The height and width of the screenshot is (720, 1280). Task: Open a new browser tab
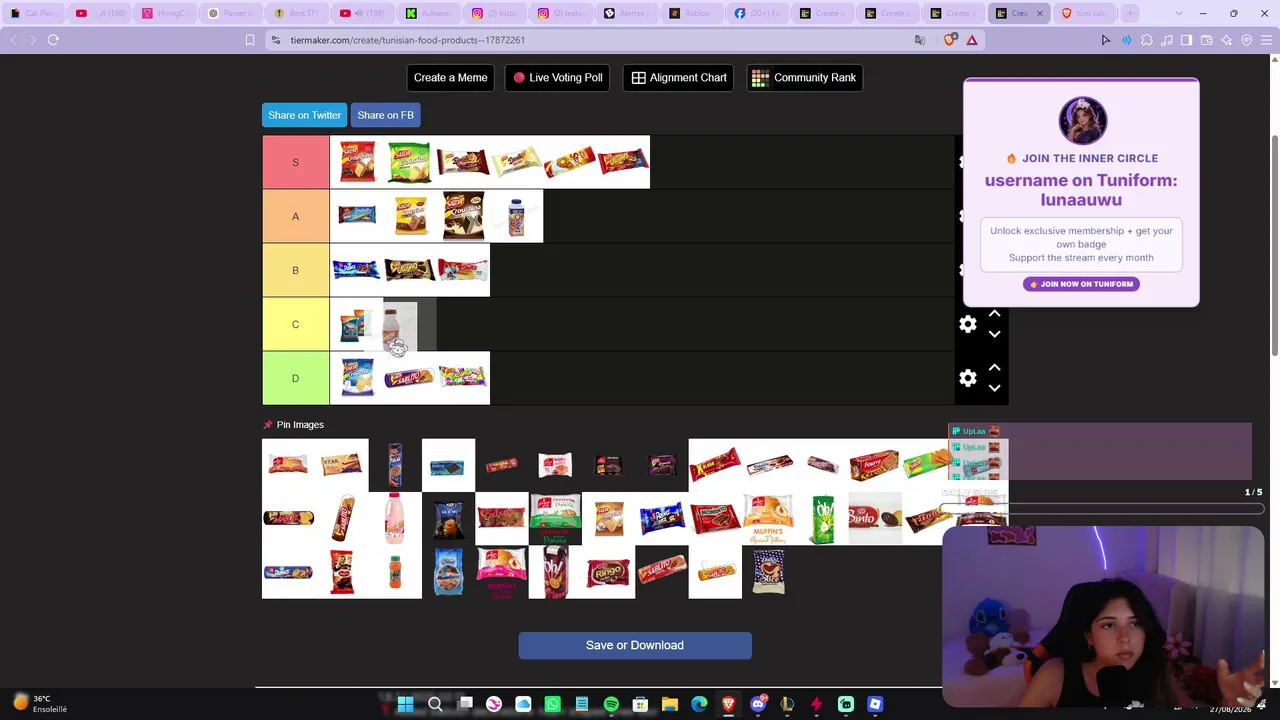click(x=1130, y=13)
